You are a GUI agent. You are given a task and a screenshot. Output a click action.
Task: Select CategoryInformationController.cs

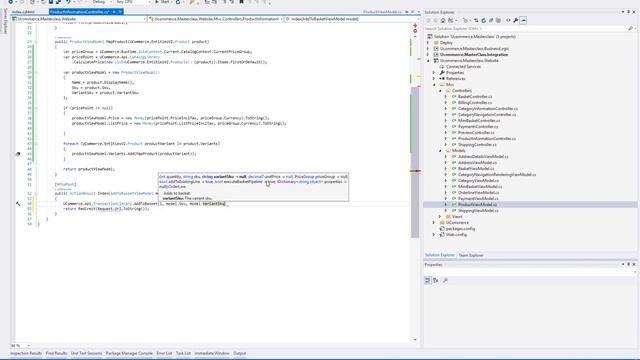pos(488,109)
